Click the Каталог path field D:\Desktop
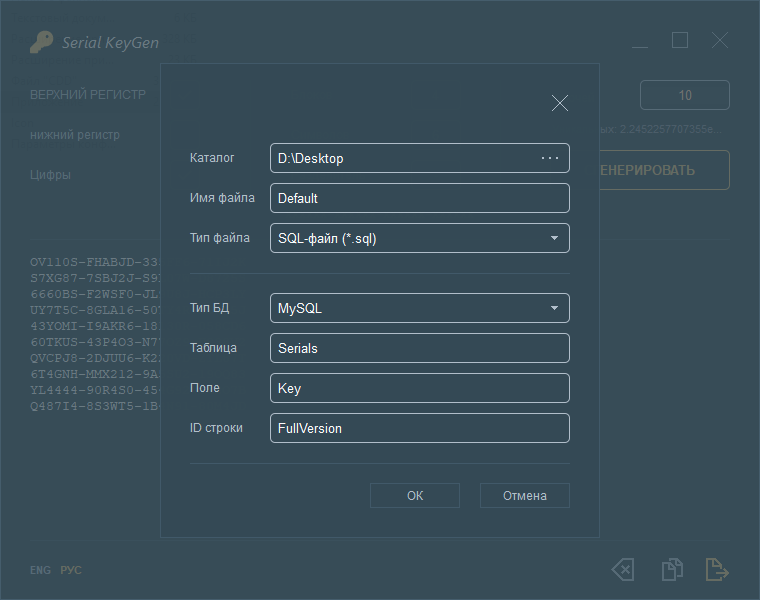 [400, 158]
